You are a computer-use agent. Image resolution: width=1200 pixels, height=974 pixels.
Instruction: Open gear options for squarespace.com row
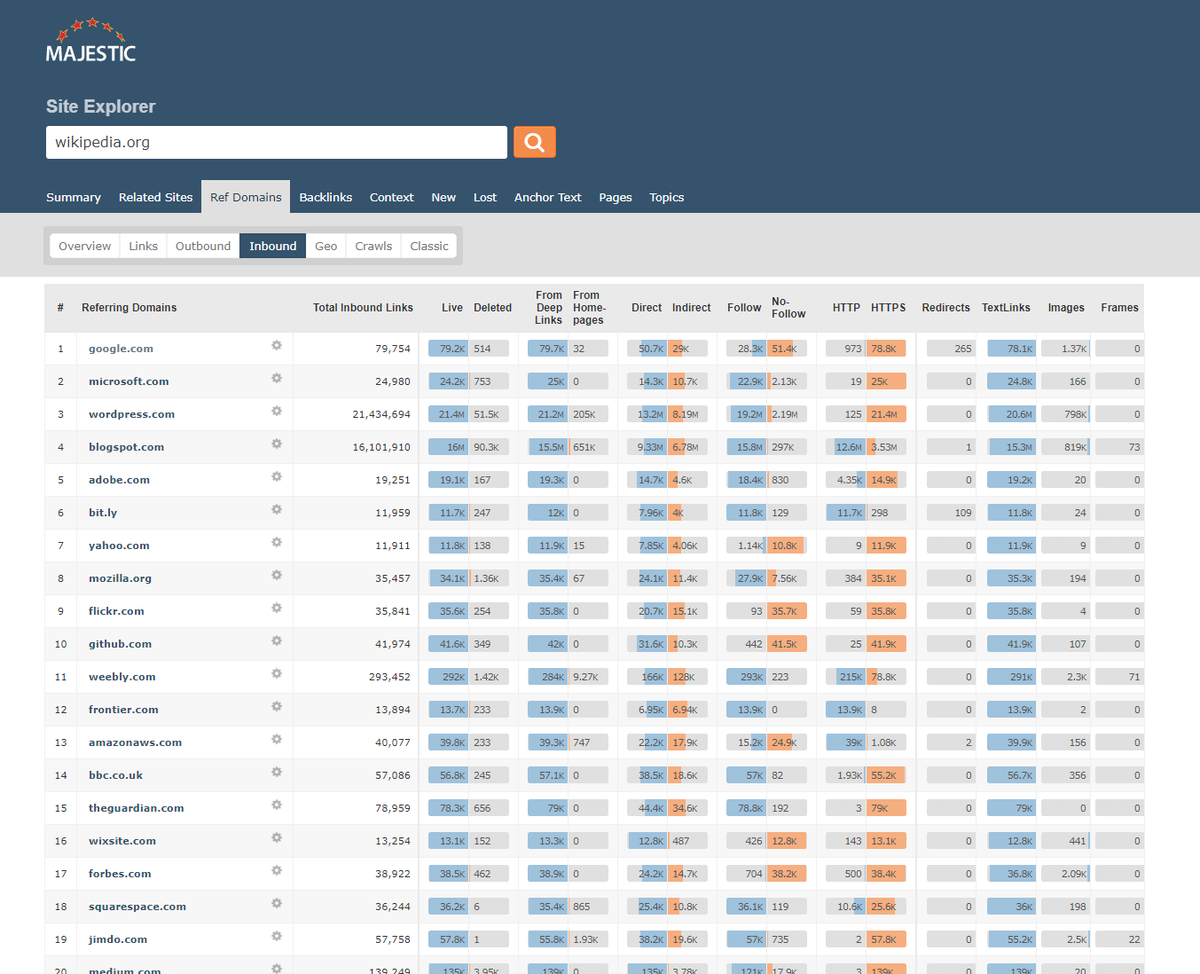coord(277,903)
